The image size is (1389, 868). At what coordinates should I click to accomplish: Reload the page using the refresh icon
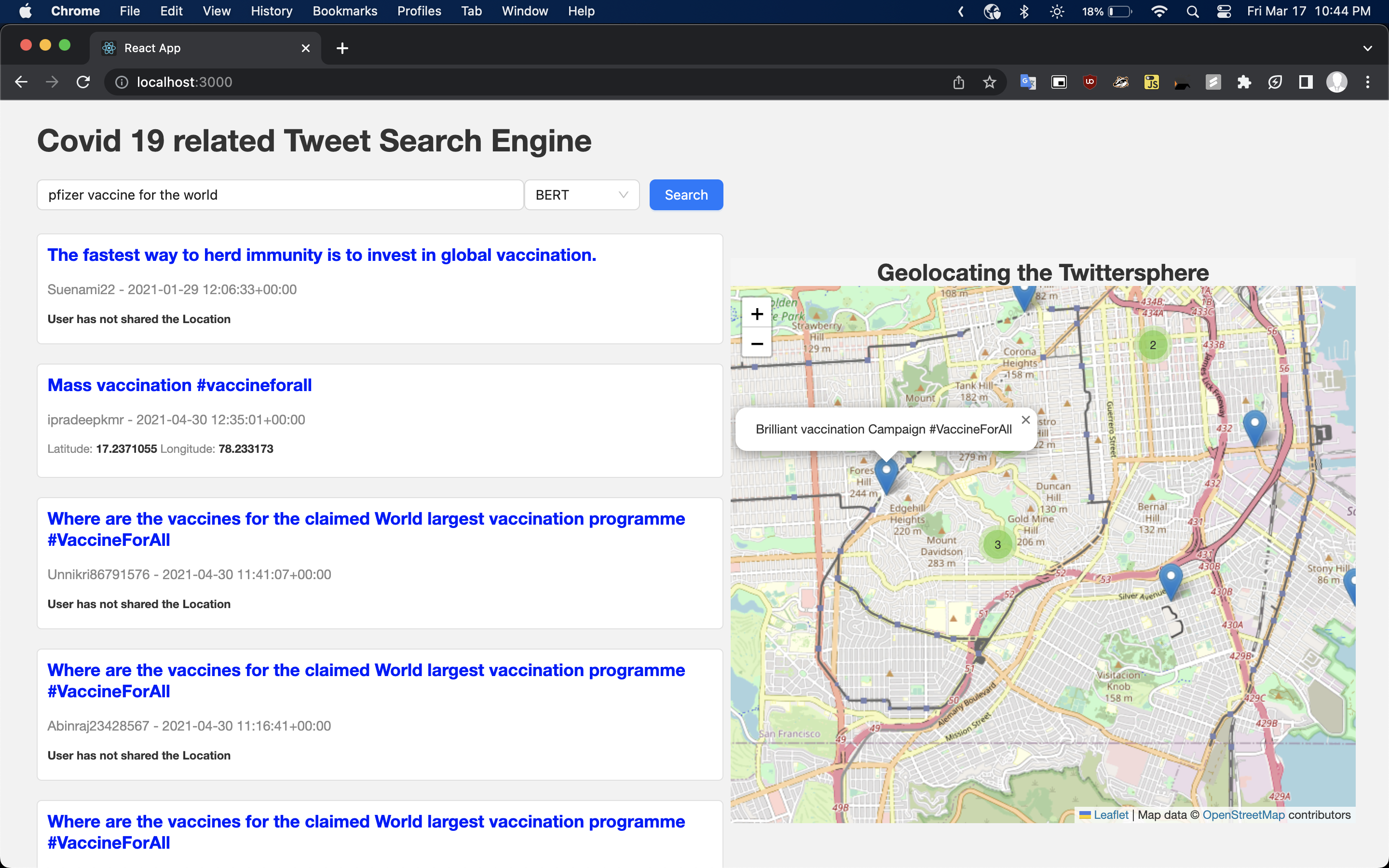[83, 82]
